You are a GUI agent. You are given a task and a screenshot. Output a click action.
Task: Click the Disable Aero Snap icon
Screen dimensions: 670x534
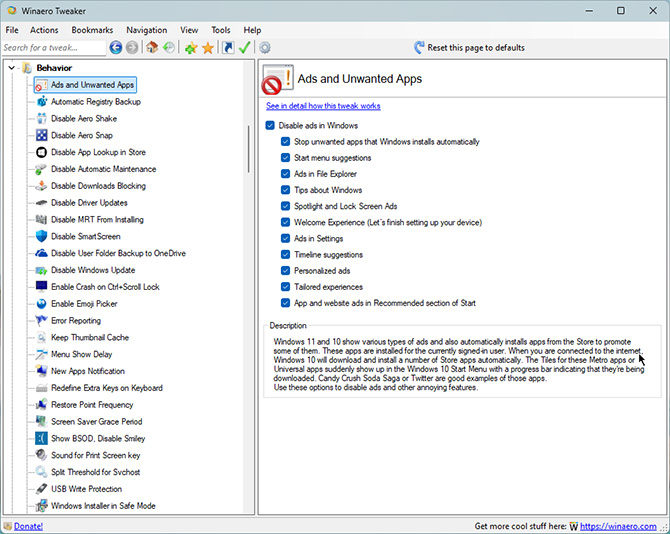(x=41, y=135)
